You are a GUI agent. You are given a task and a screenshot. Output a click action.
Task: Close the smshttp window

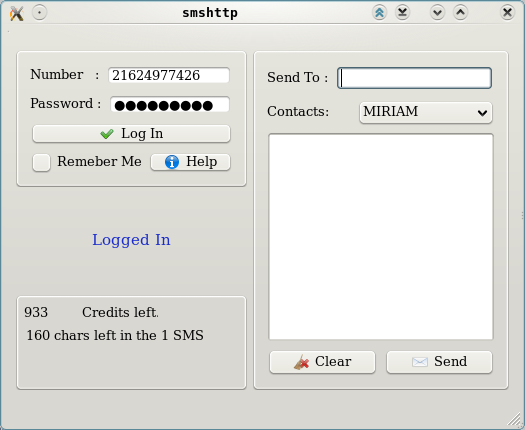point(507,13)
